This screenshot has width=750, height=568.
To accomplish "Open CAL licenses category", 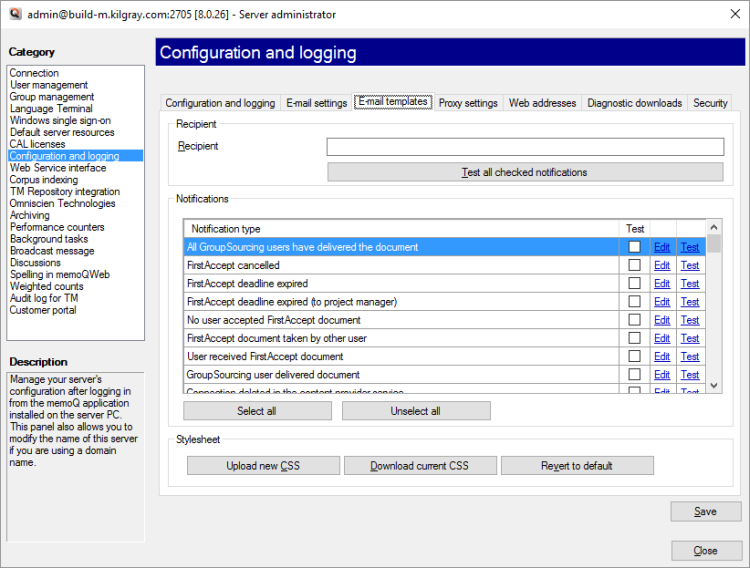I will tap(37, 144).
